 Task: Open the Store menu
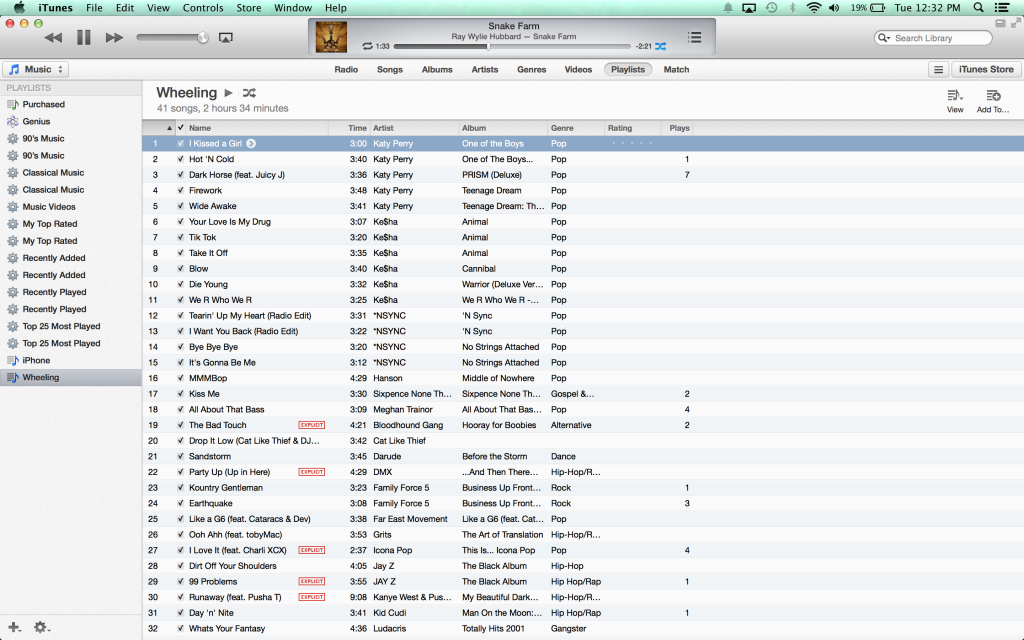[248, 8]
